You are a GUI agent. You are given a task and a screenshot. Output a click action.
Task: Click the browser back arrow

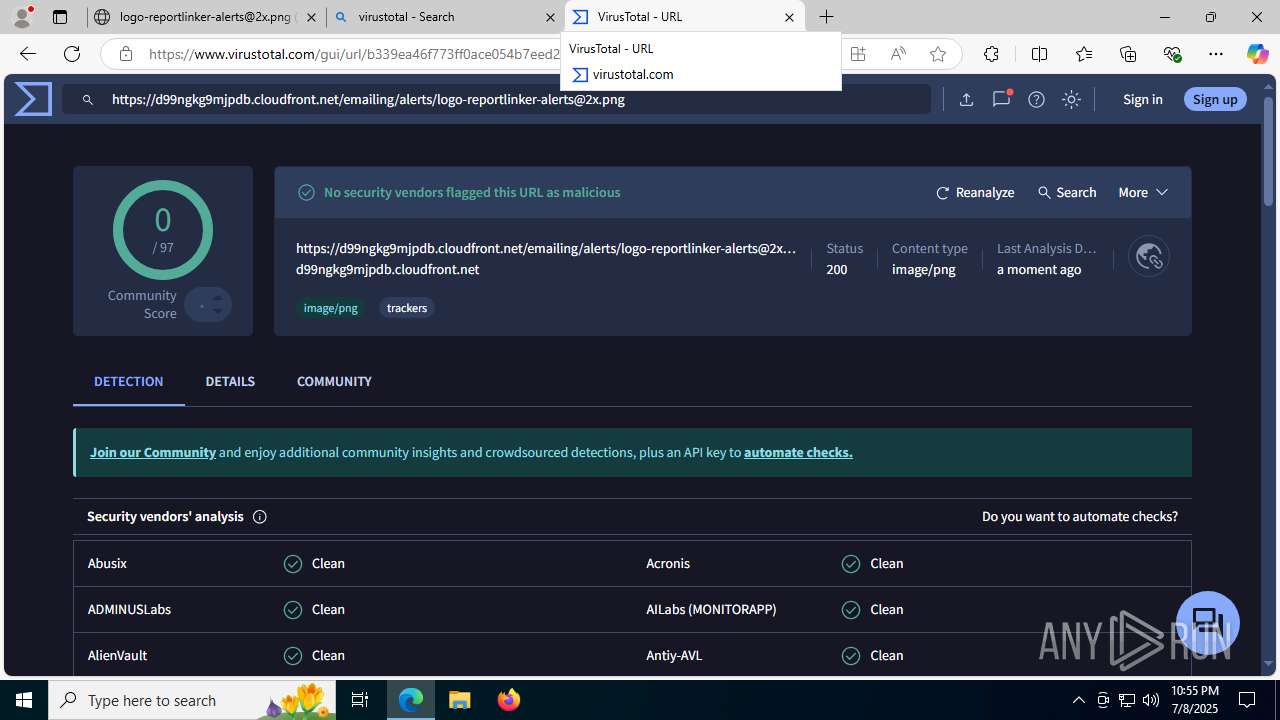pos(28,54)
